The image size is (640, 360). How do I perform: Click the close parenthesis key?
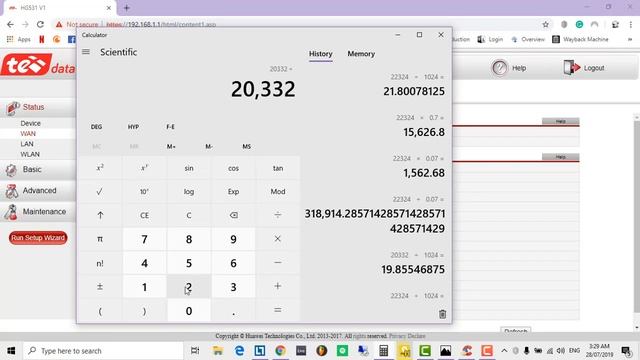click(144, 311)
